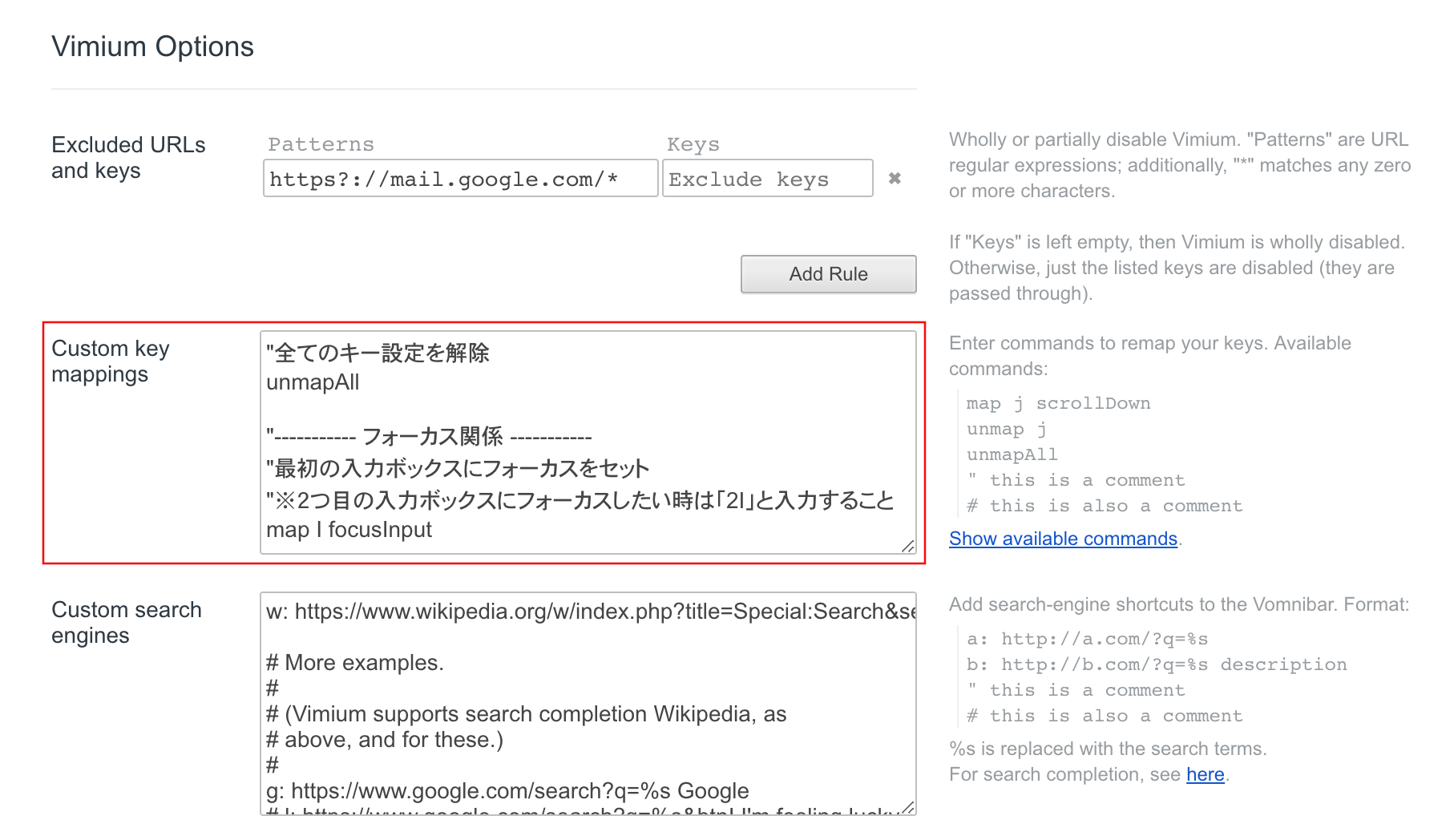The image size is (1454, 840).
Task: Click the resize grip of Custom search engines textarea
Action: click(x=907, y=810)
